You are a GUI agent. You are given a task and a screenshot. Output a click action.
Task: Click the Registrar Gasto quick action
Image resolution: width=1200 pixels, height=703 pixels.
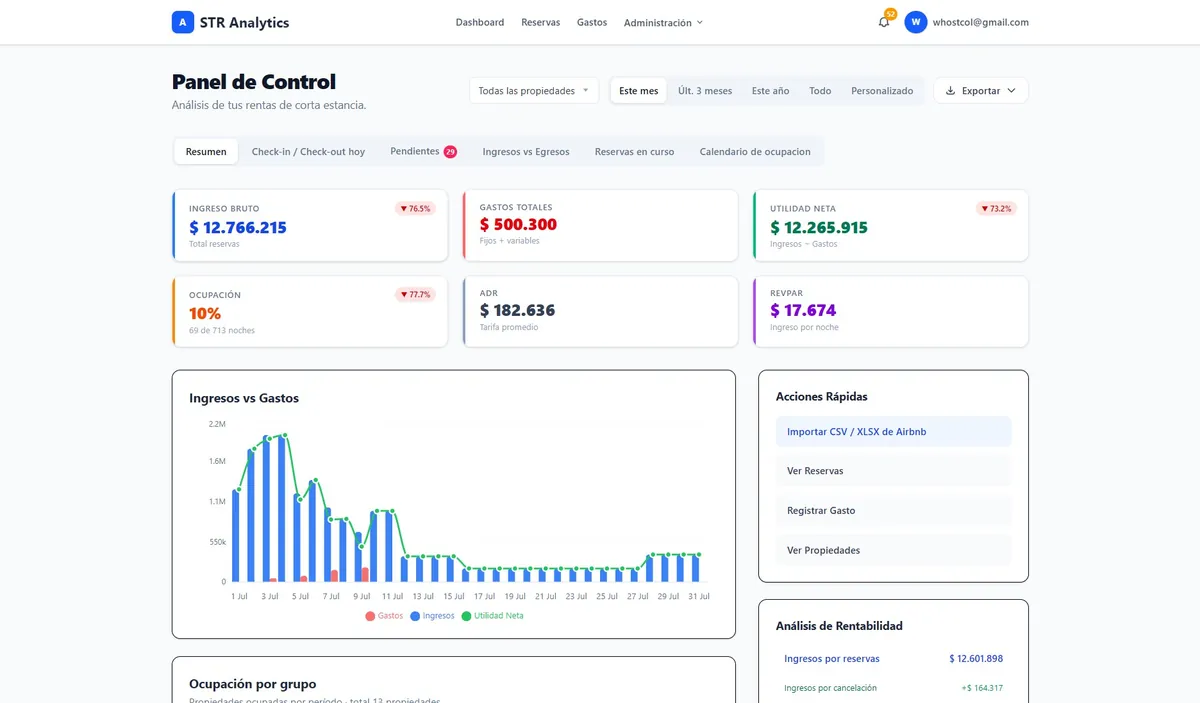click(x=894, y=511)
